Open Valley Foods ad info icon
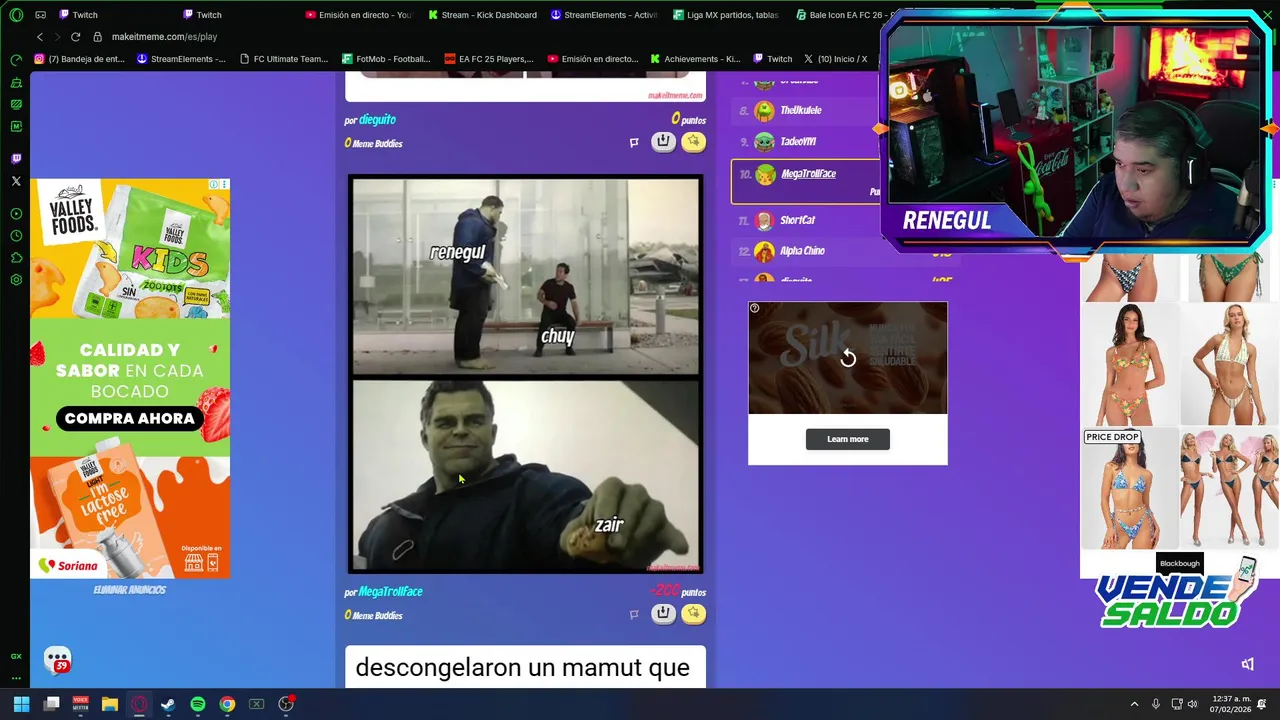Screen dimensions: 1280x720 pyautogui.click(x=214, y=185)
